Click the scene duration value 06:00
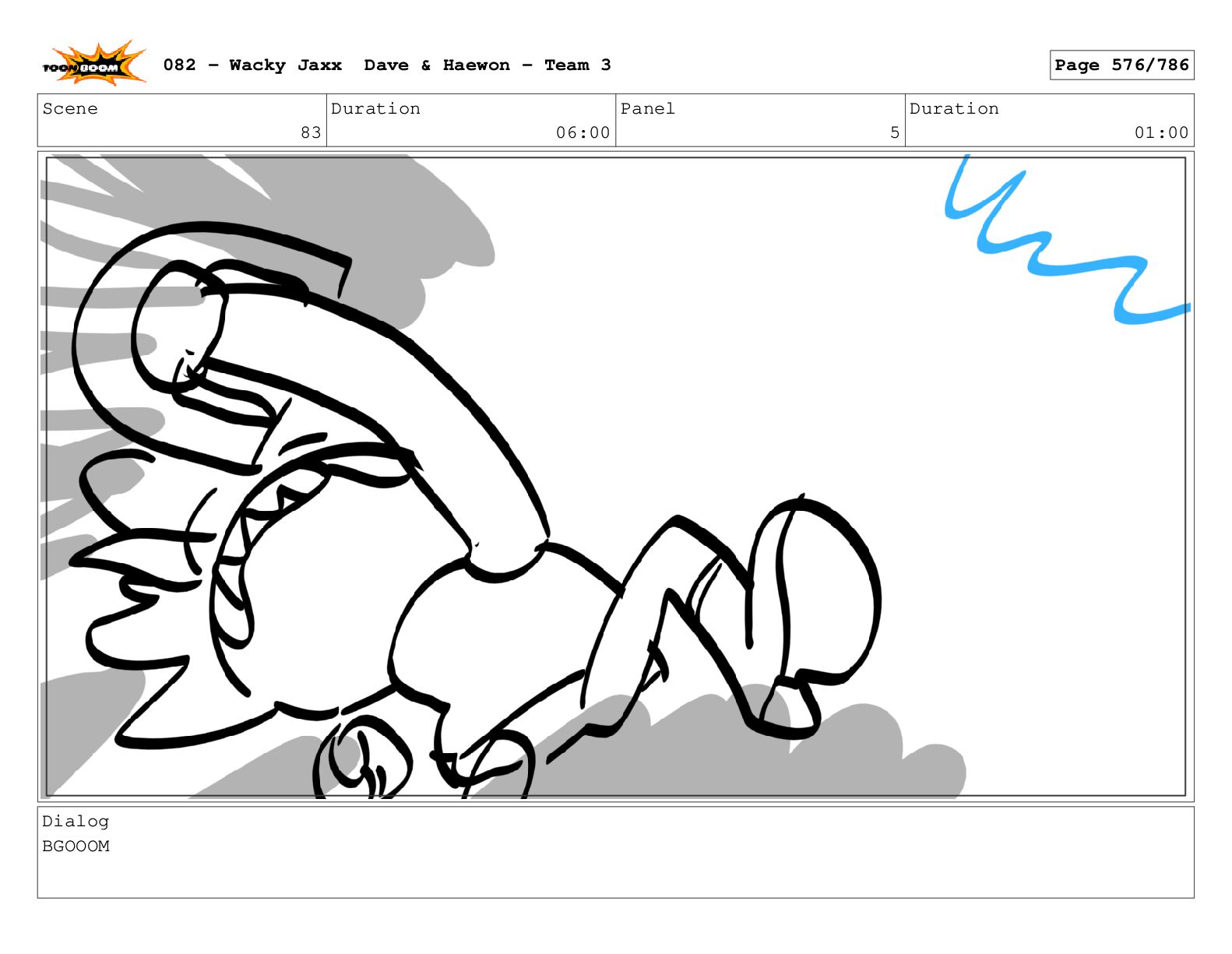This screenshot has width=1232, height=954. (x=583, y=132)
